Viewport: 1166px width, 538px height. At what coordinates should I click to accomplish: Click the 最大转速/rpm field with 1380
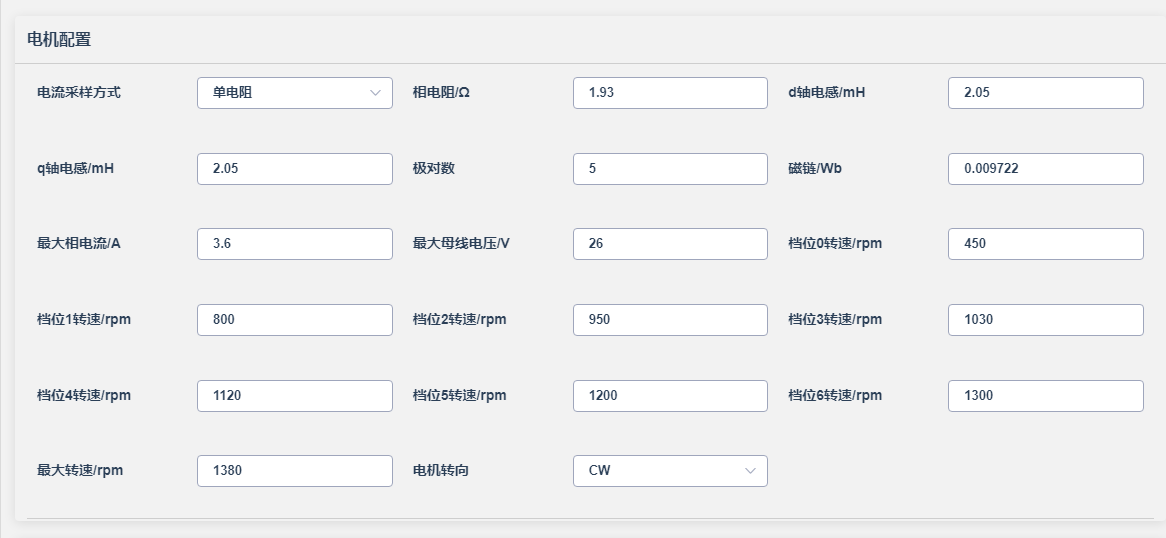[294, 471]
